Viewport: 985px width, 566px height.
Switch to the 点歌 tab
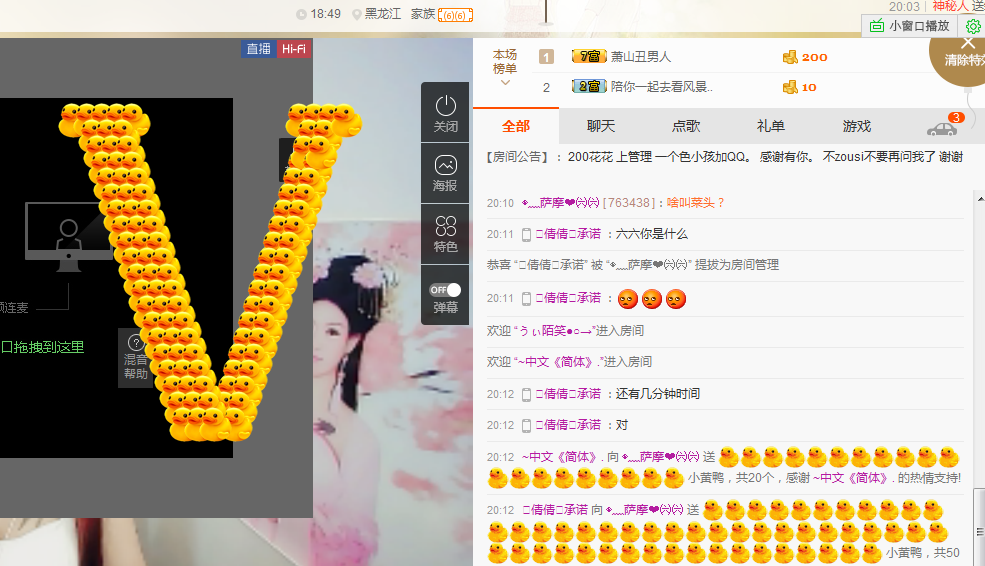[685, 126]
